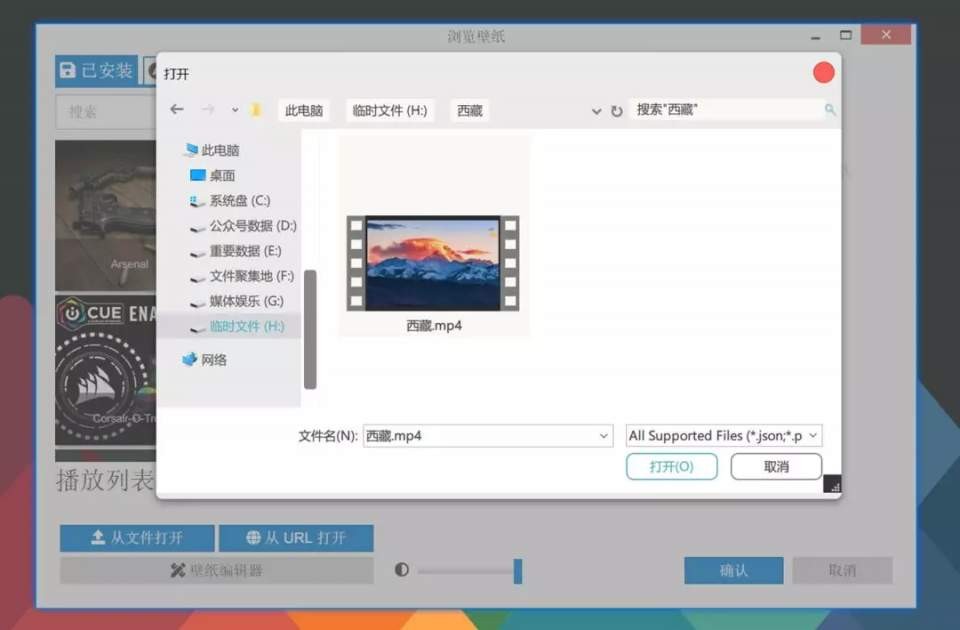
Task: Click the back arrow in the Open dialog
Action: tap(177, 110)
